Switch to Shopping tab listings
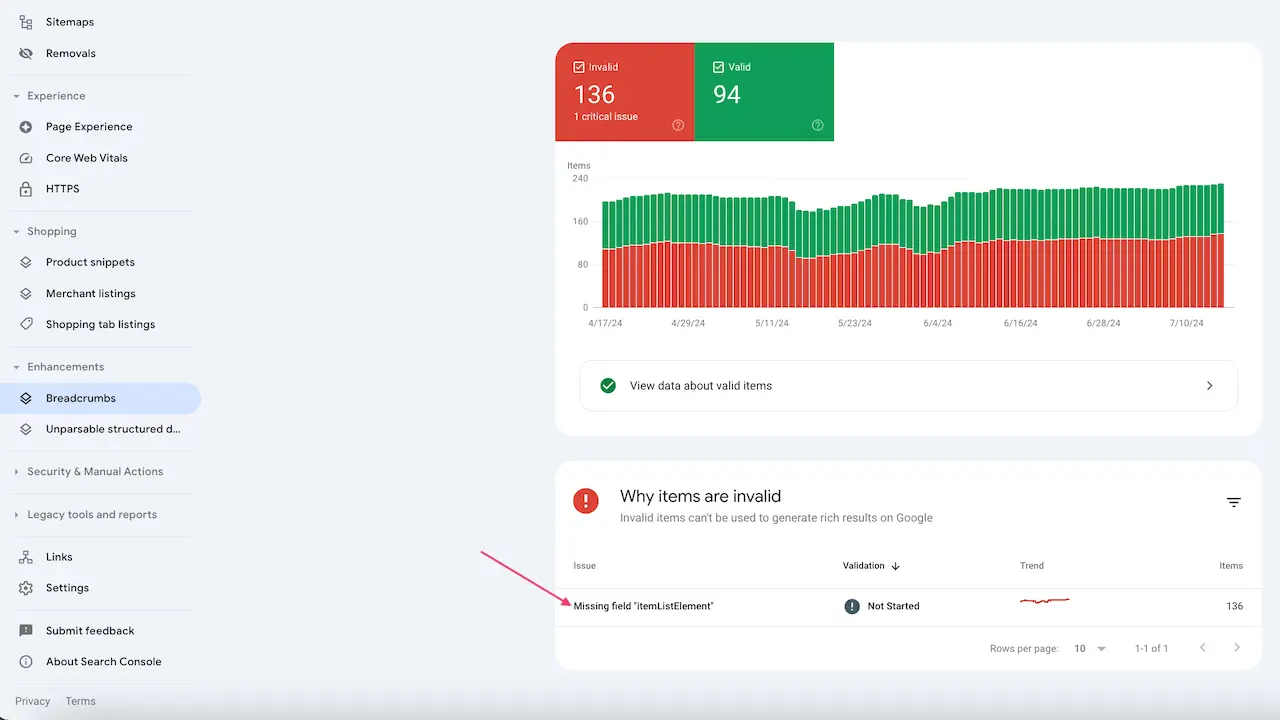 point(100,324)
